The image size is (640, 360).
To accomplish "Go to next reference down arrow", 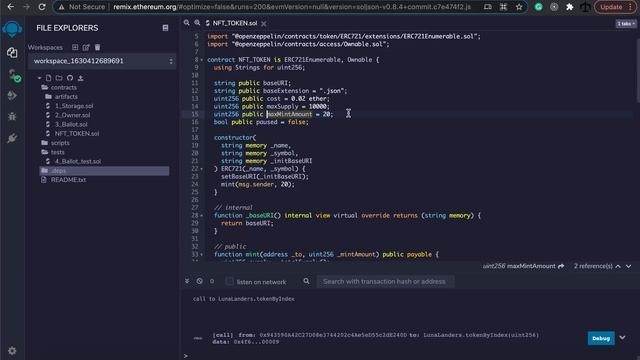I will (x=629, y=266).
